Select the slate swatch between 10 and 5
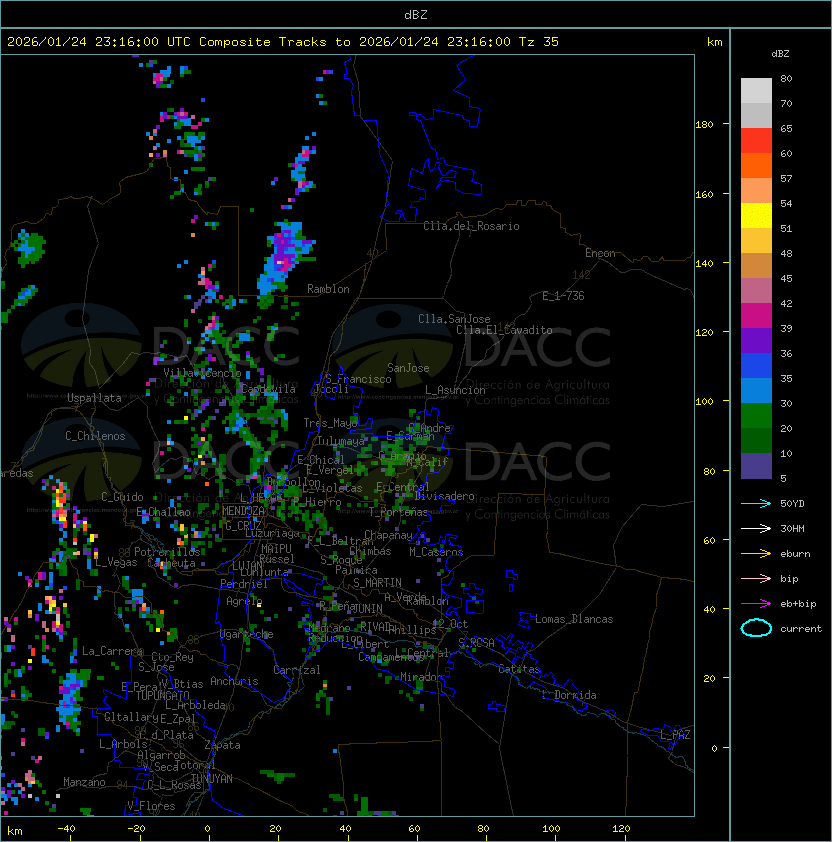The width and height of the screenshot is (832, 842). click(756, 466)
